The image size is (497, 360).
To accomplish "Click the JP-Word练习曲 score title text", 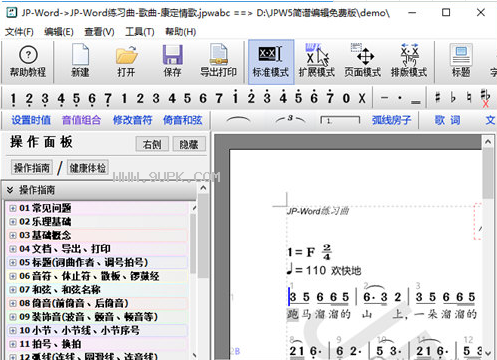I will pos(318,211).
